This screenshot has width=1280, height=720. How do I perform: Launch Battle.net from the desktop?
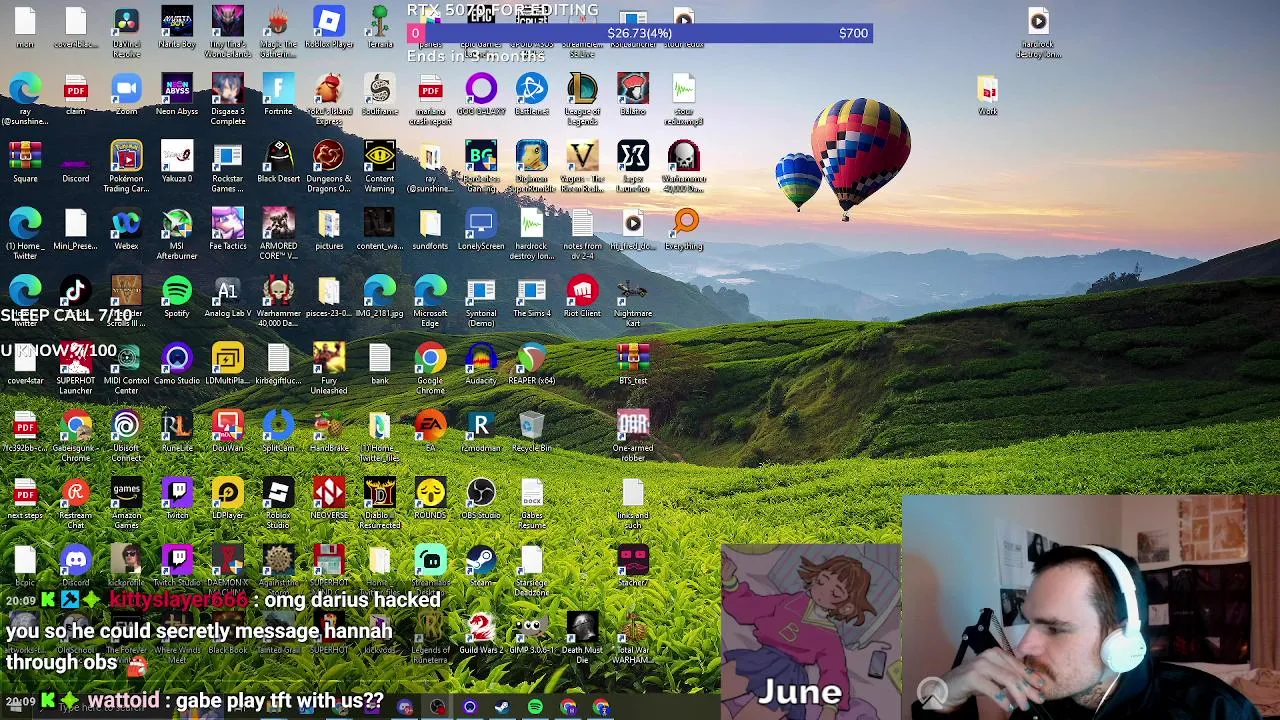tap(532, 95)
